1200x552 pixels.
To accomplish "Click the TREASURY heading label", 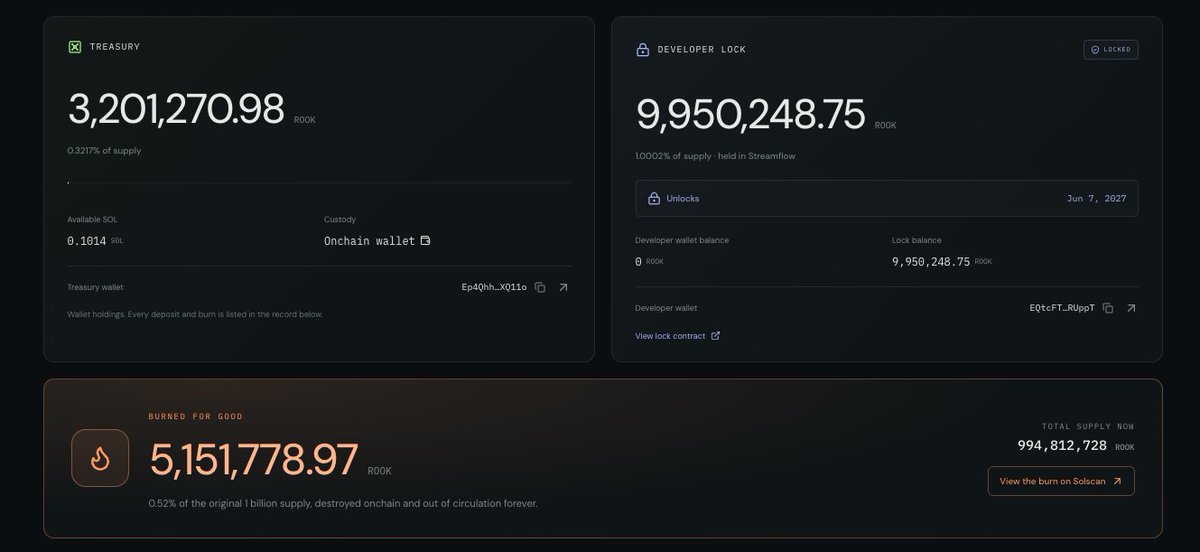I will 115,47.
